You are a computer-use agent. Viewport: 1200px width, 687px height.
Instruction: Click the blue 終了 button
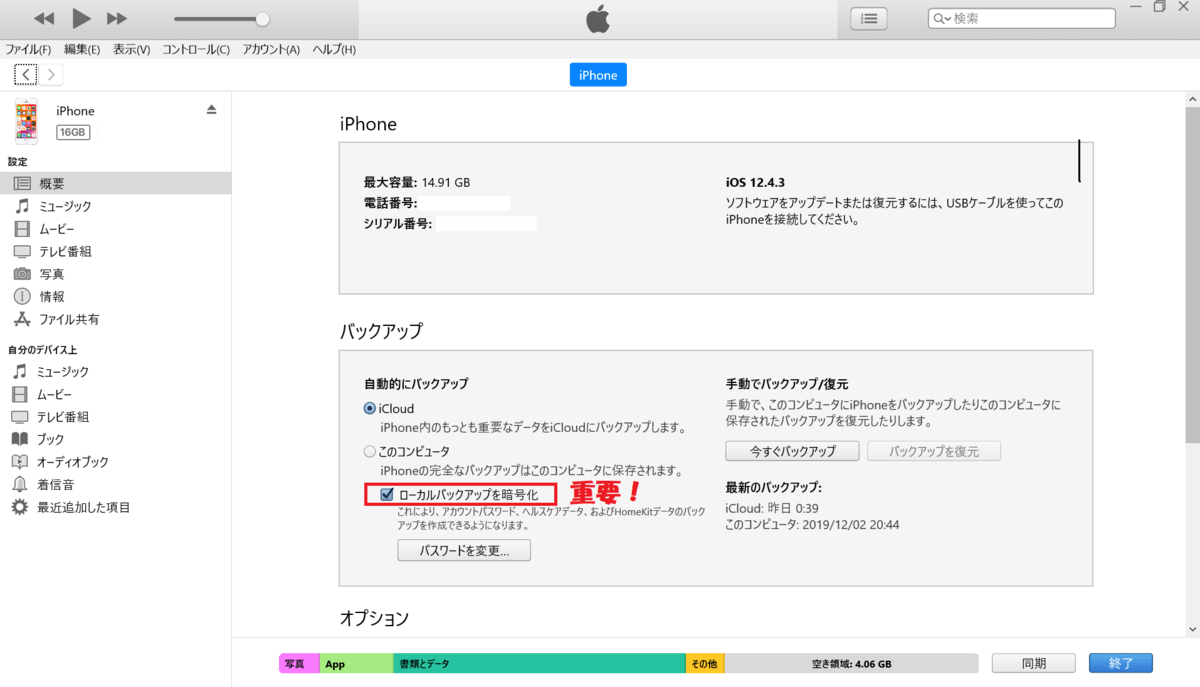[x=1121, y=664]
